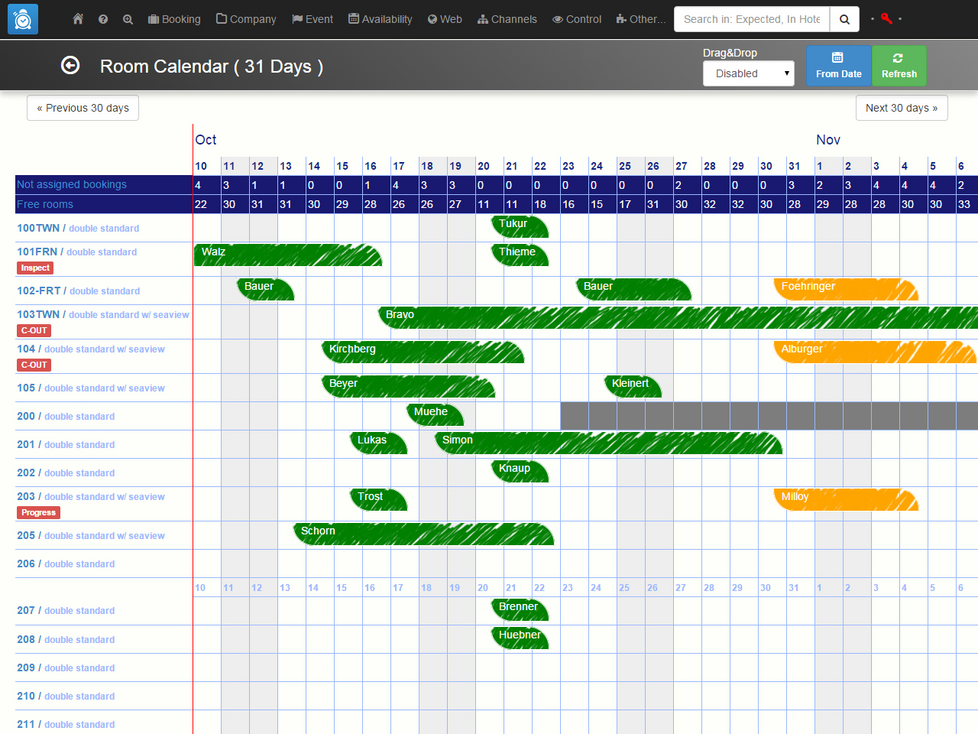
Task: Click the alarm clock app logo
Action: click(x=23, y=19)
